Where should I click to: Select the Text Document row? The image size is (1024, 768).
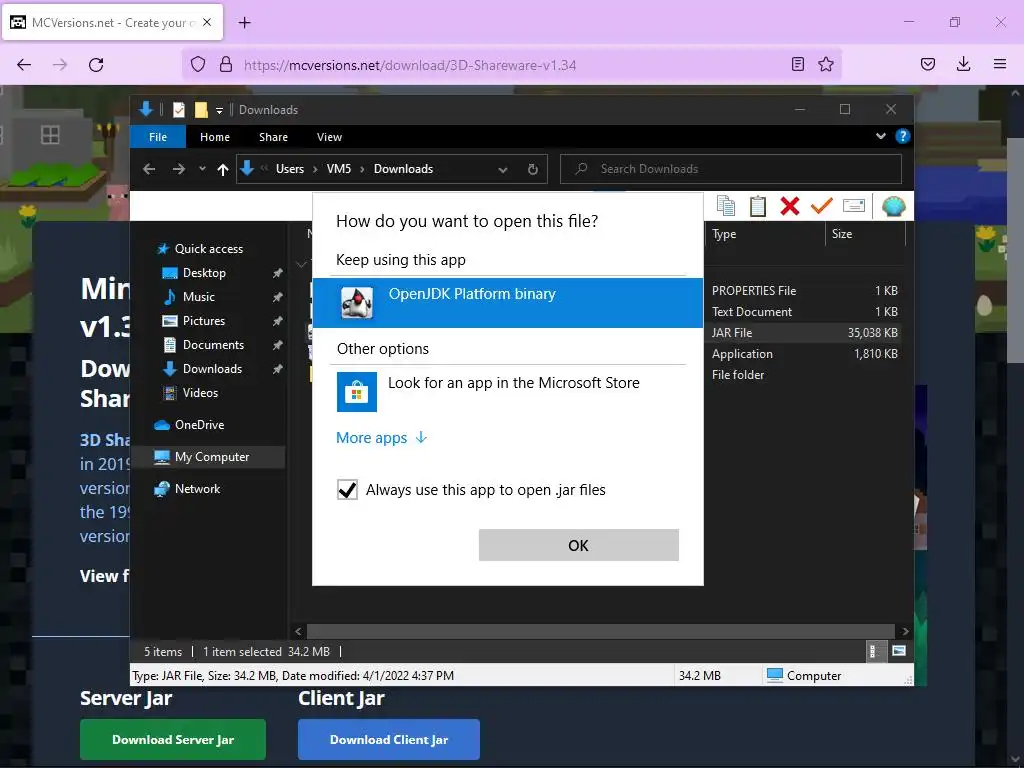tap(805, 312)
